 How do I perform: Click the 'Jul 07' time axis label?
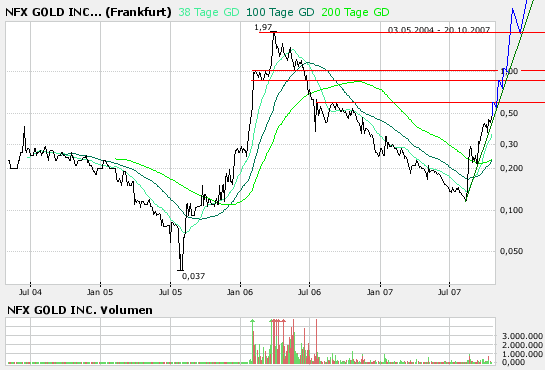tap(449, 292)
